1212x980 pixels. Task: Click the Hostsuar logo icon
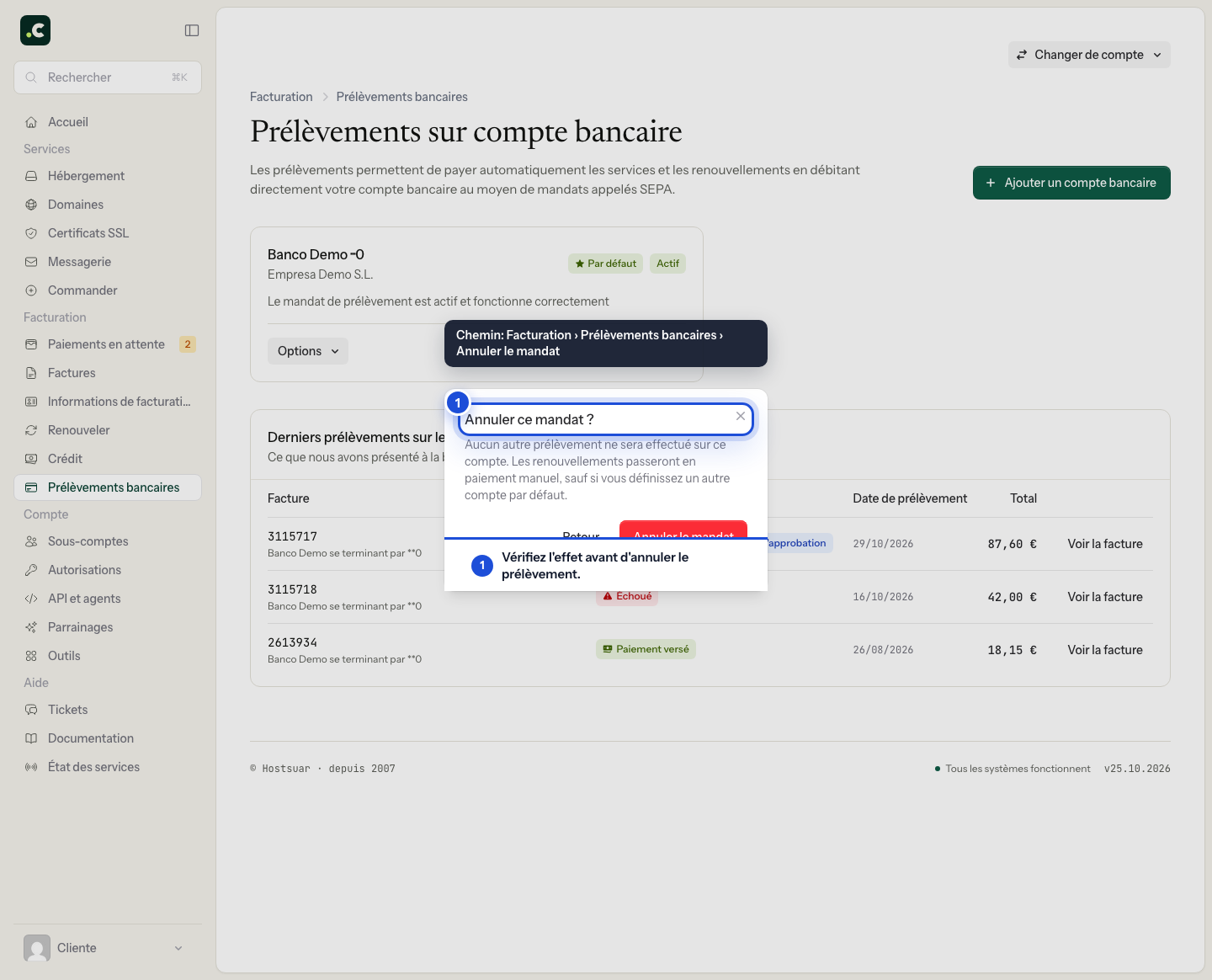click(35, 30)
